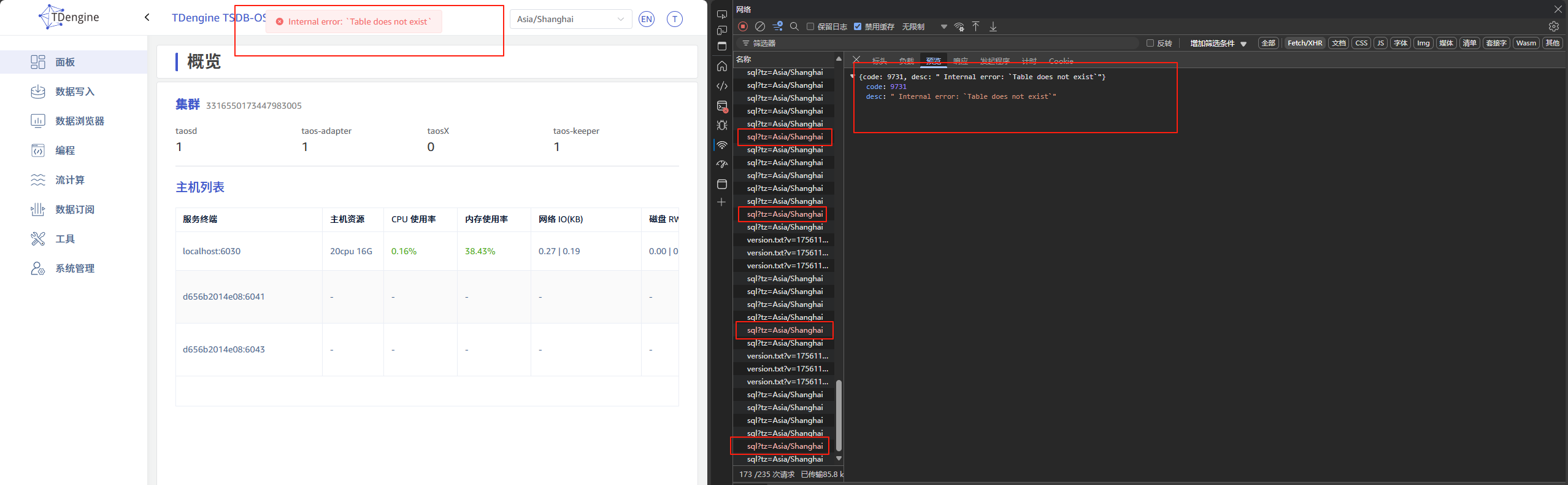The width and height of the screenshot is (1568, 485).
Task: Open network settings gear icon
Action: click(1553, 26)
